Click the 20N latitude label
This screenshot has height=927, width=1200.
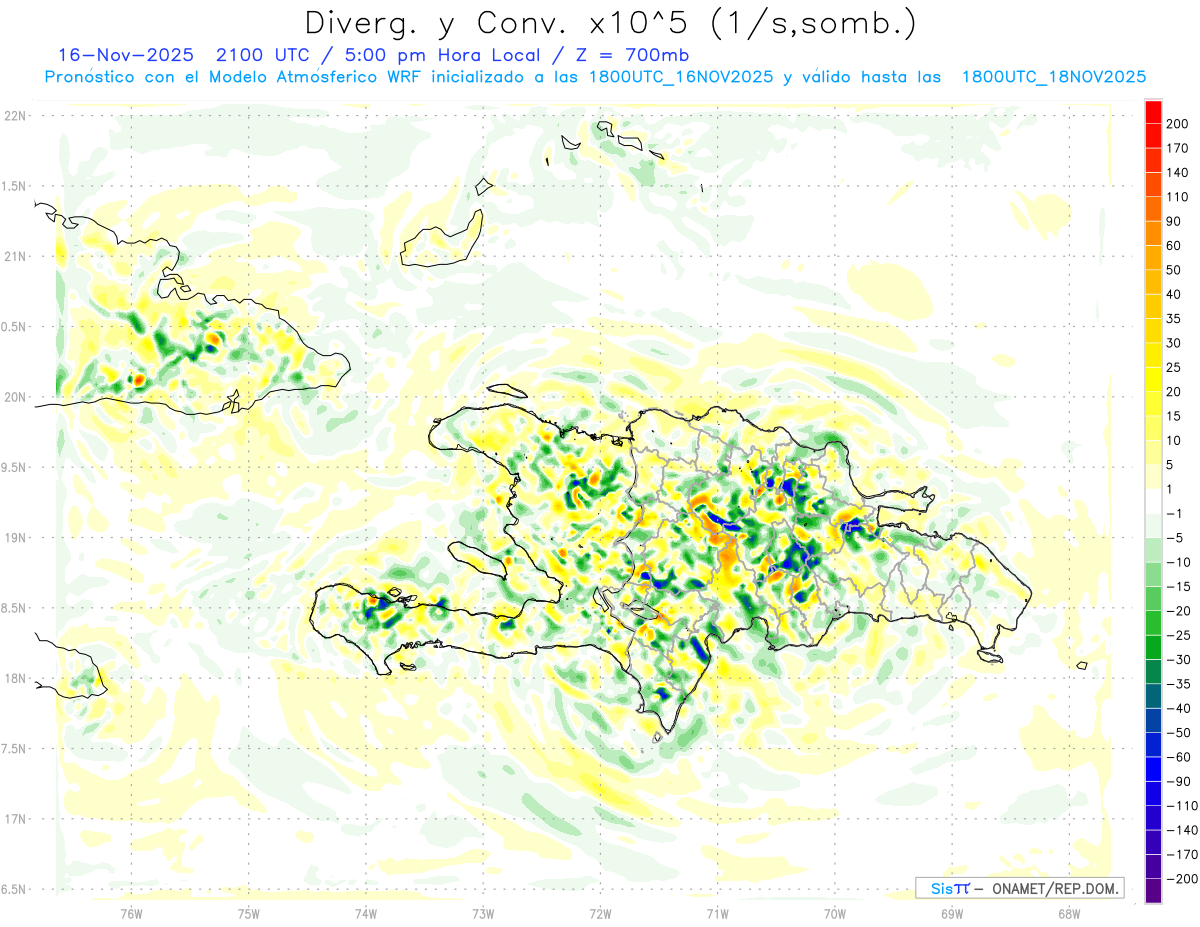pyautogui.click(x=14, y=397)
